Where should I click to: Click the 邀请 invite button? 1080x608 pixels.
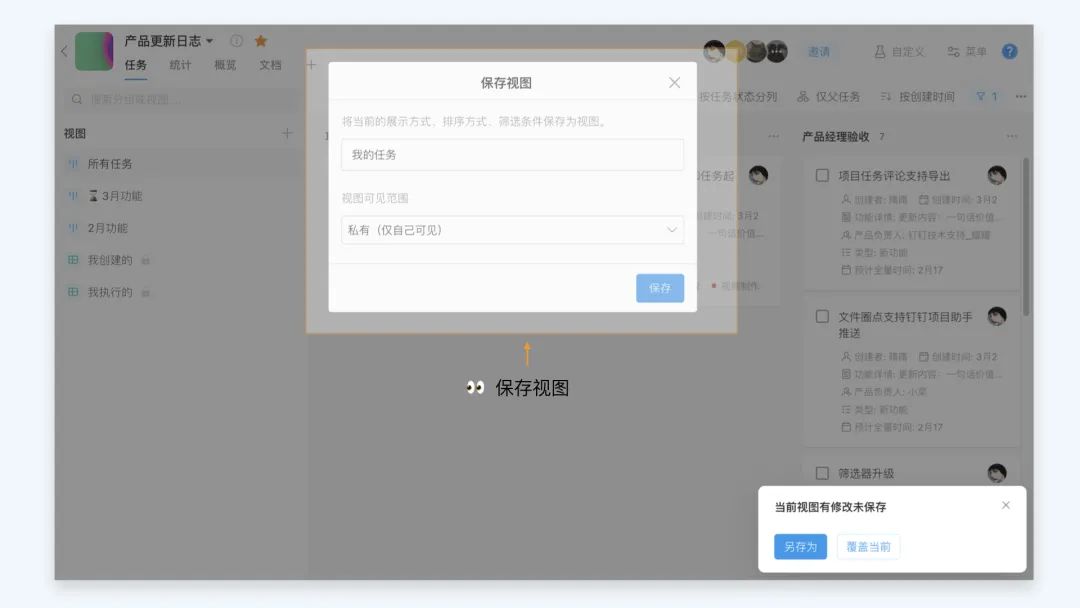pyautogui.click(x=819, y=52)
